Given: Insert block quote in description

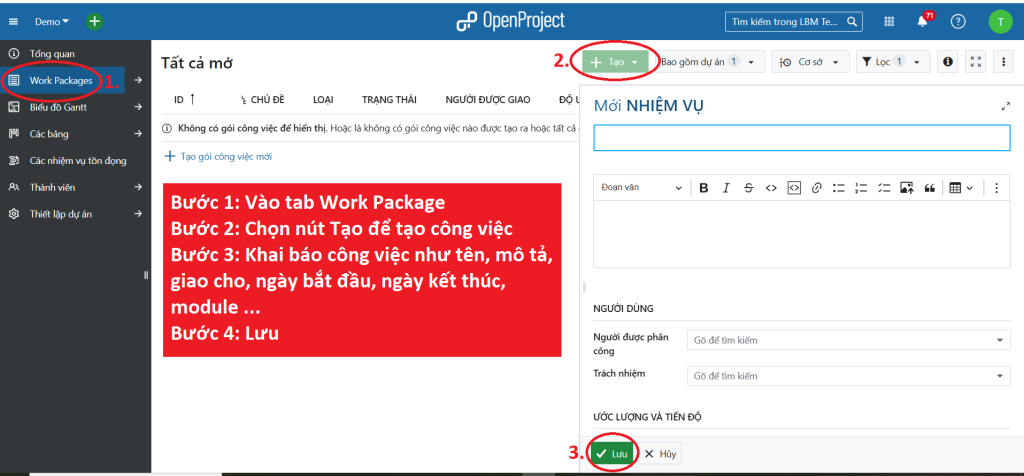Looking at the screenshot, I should [x=929, y=188].
